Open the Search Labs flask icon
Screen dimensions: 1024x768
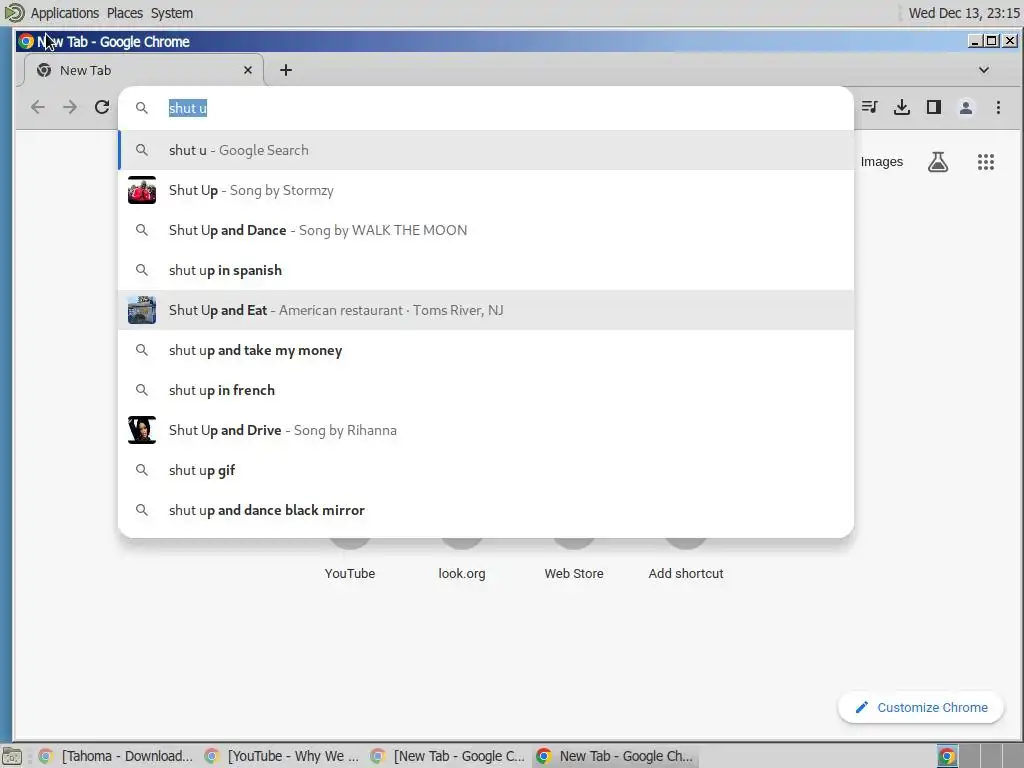938,162
